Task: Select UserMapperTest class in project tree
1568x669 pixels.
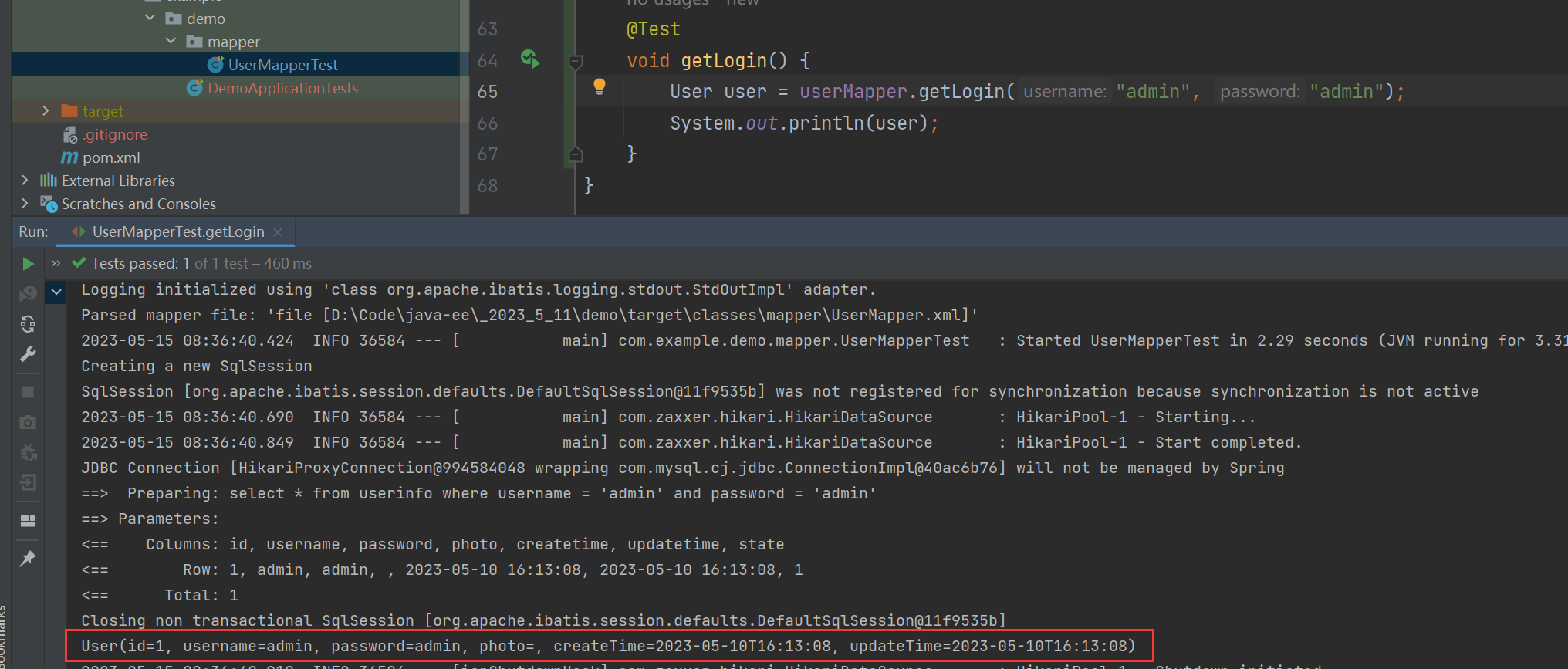Action: click(282, 65)
